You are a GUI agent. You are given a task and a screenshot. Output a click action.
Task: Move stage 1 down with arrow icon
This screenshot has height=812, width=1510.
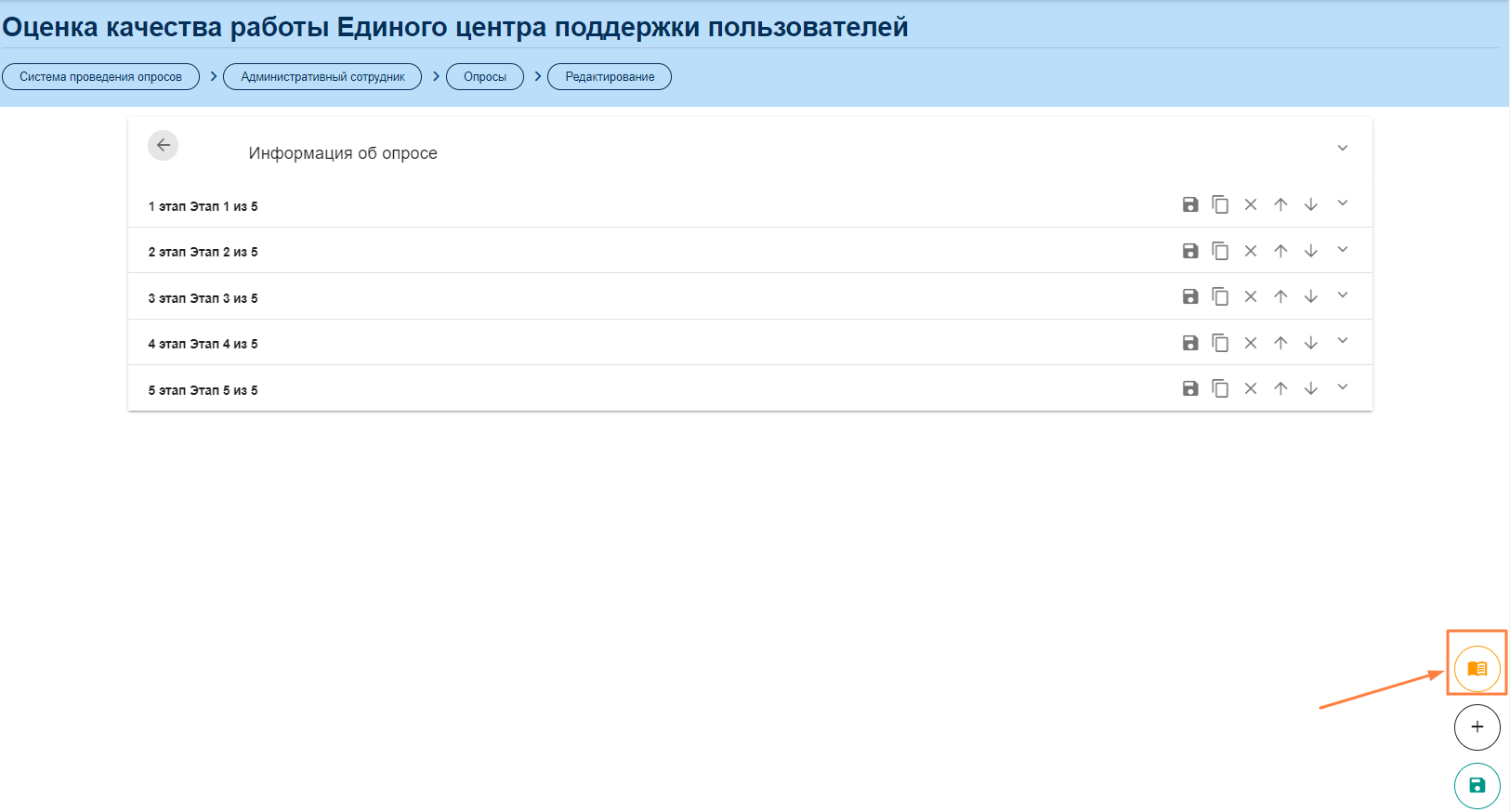click(x=1310, y=204)
